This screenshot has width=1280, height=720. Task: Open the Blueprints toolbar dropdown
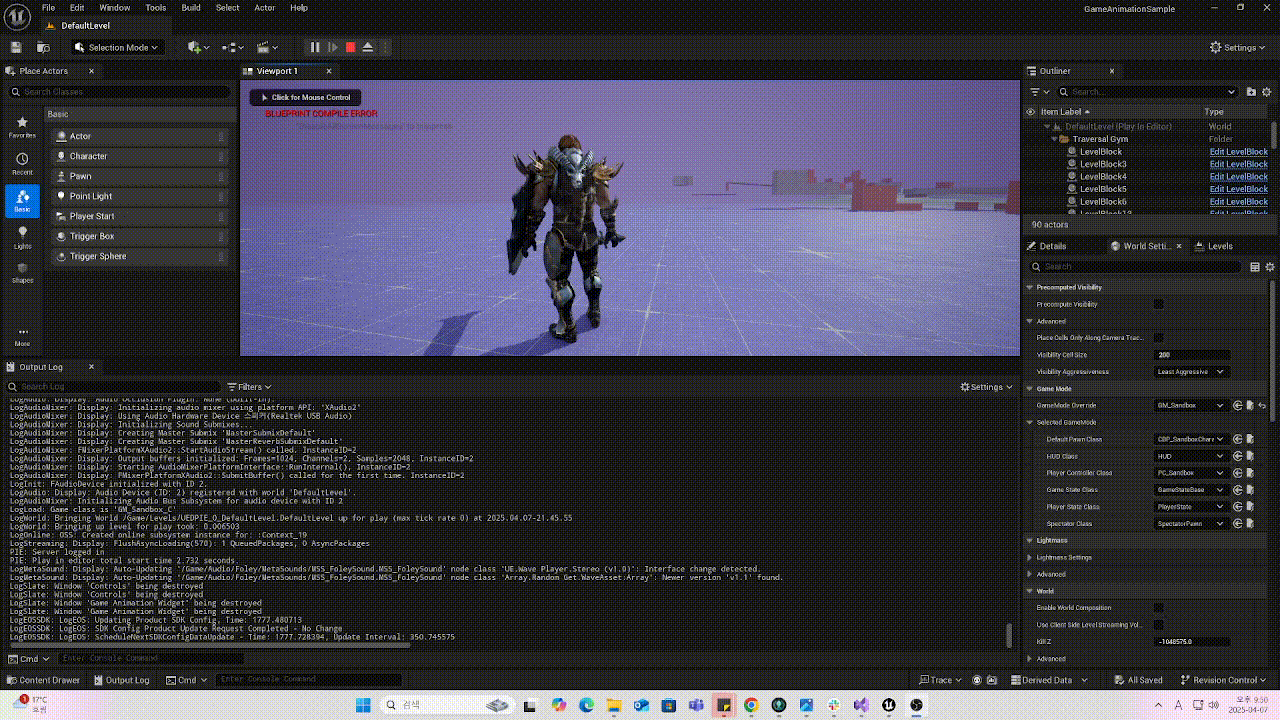pos(233,47)
